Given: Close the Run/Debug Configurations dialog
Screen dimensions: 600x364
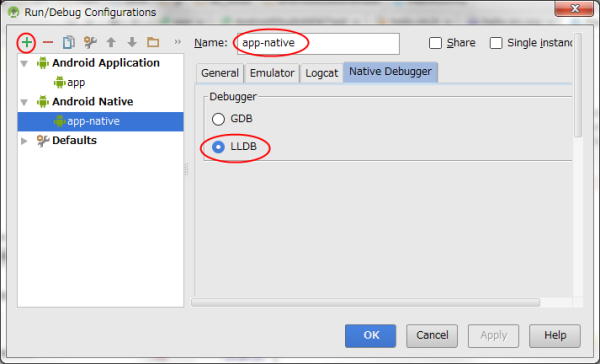Looking at the screenshot, I should (574, 9).
